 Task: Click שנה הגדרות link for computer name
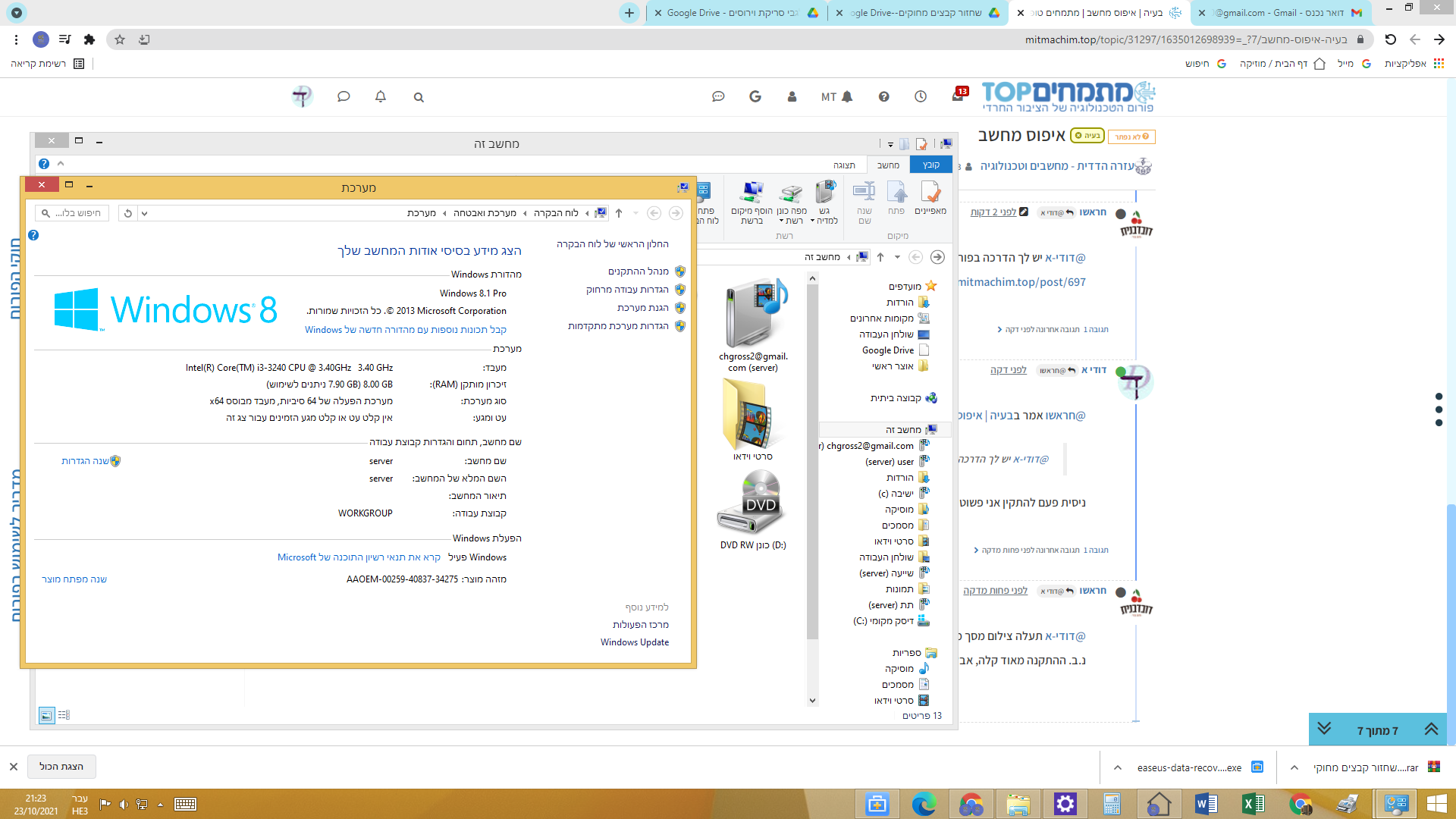[x=85, y=460]
